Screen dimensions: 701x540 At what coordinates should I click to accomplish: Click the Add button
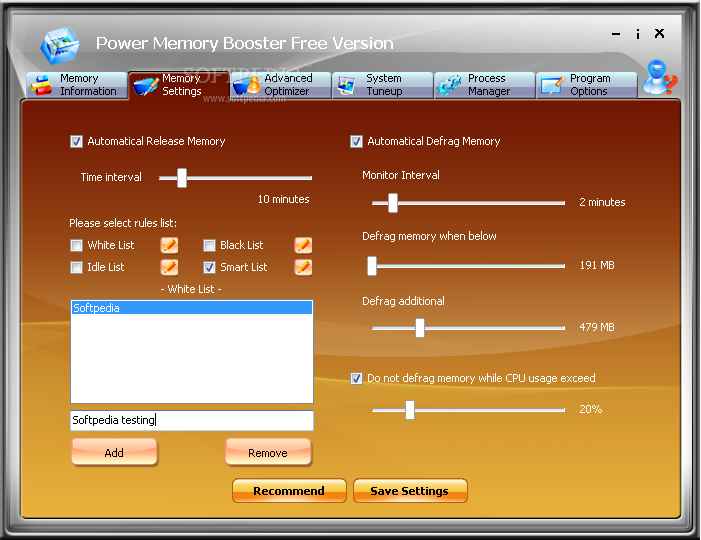click(x=114, y=452)
